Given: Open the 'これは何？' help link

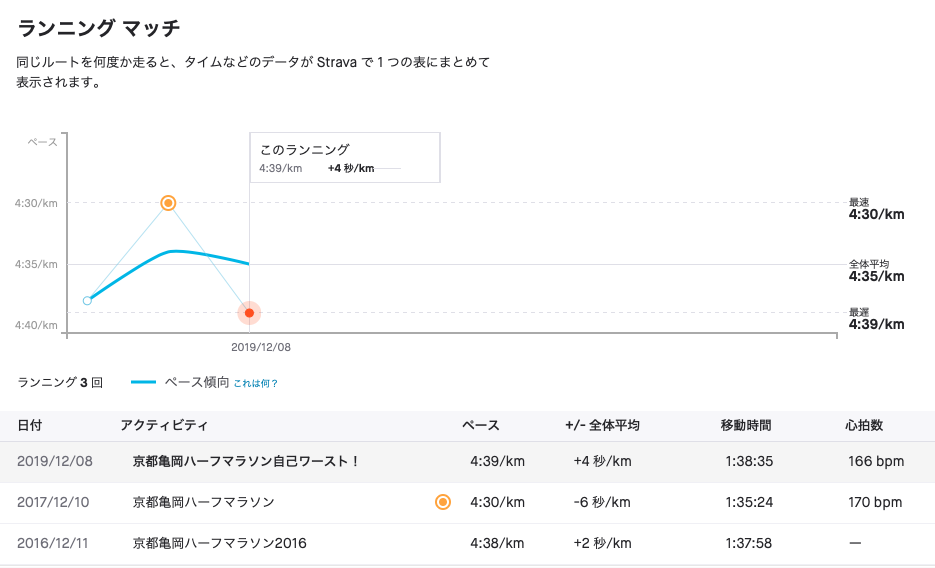Looking at the screenshot, I should (255, 383).
